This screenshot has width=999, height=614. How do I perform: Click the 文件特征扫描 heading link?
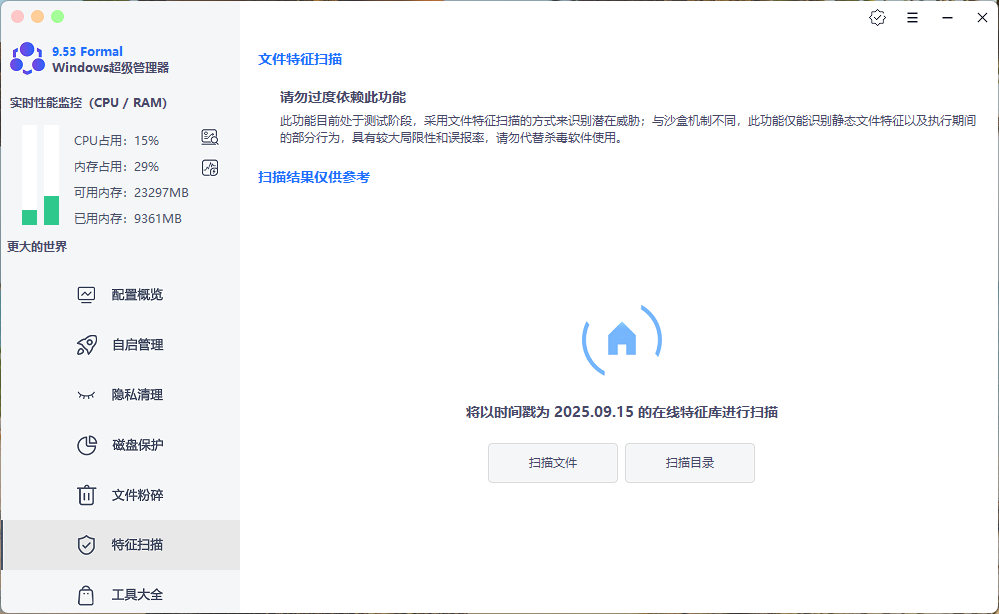pos(299,58)
